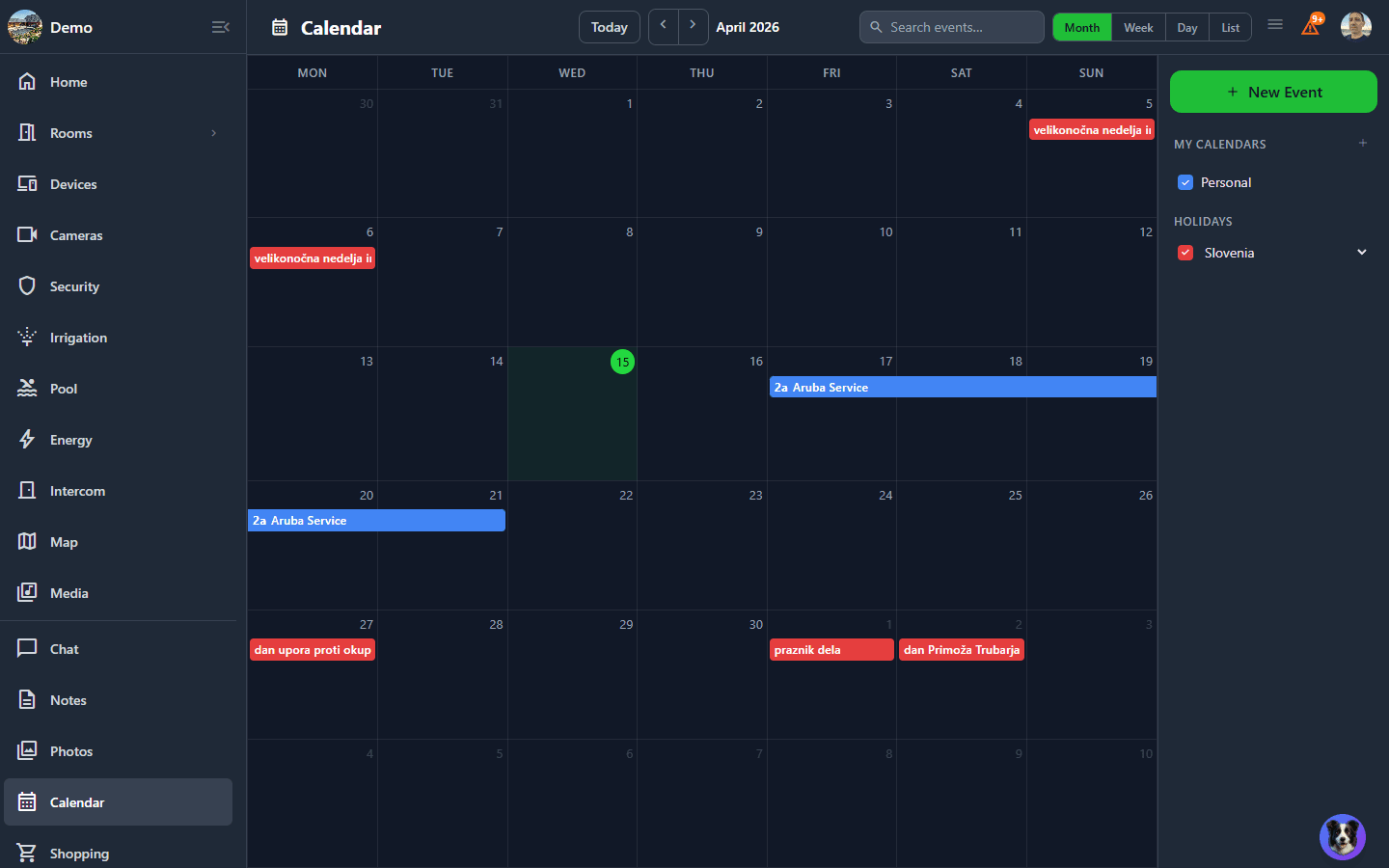Disable the Slovenia holidays calendar
The height and width of the screenshot is (868, 1389).
click(1185, 253)
